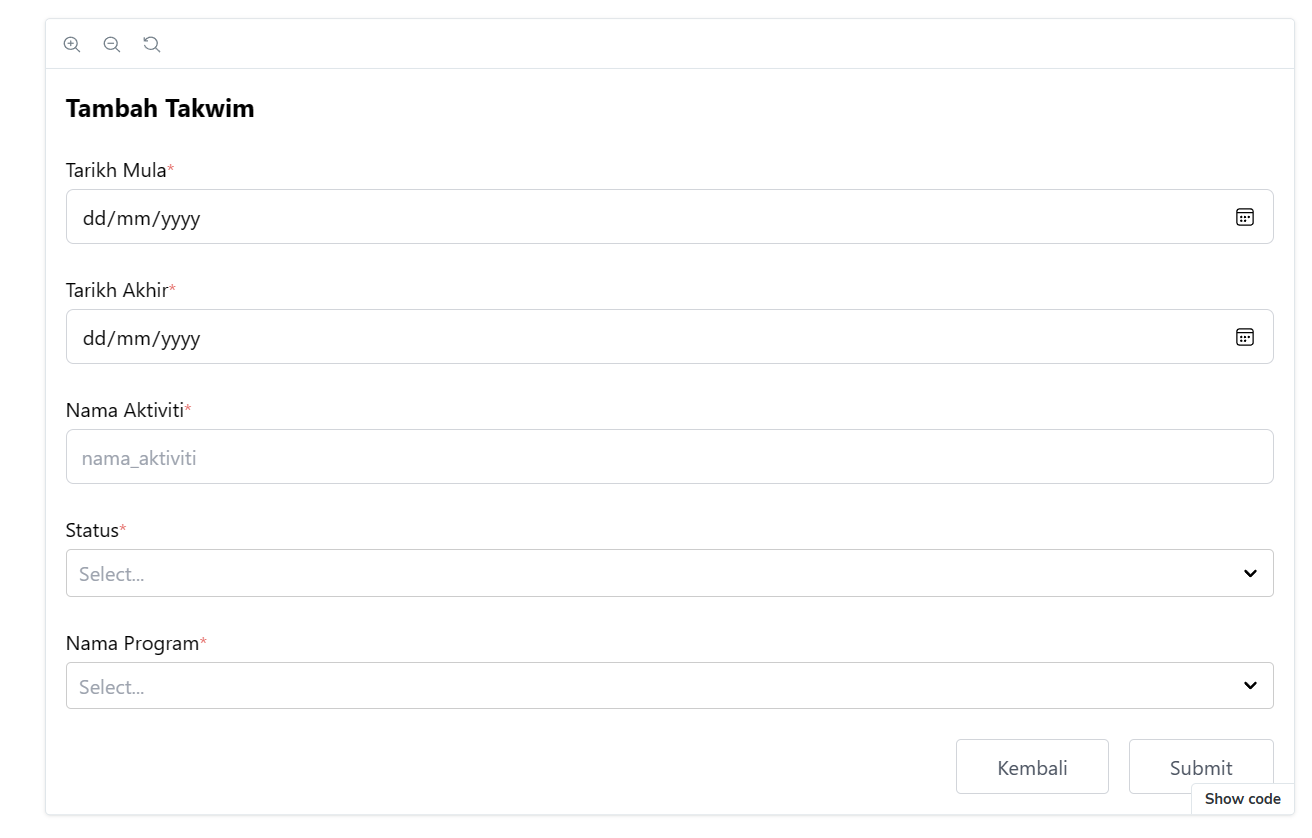Viewport: 1312px width, 838px height.
Task: Focus the Nama Aktiviti text field
Action: tap(669, 457)
